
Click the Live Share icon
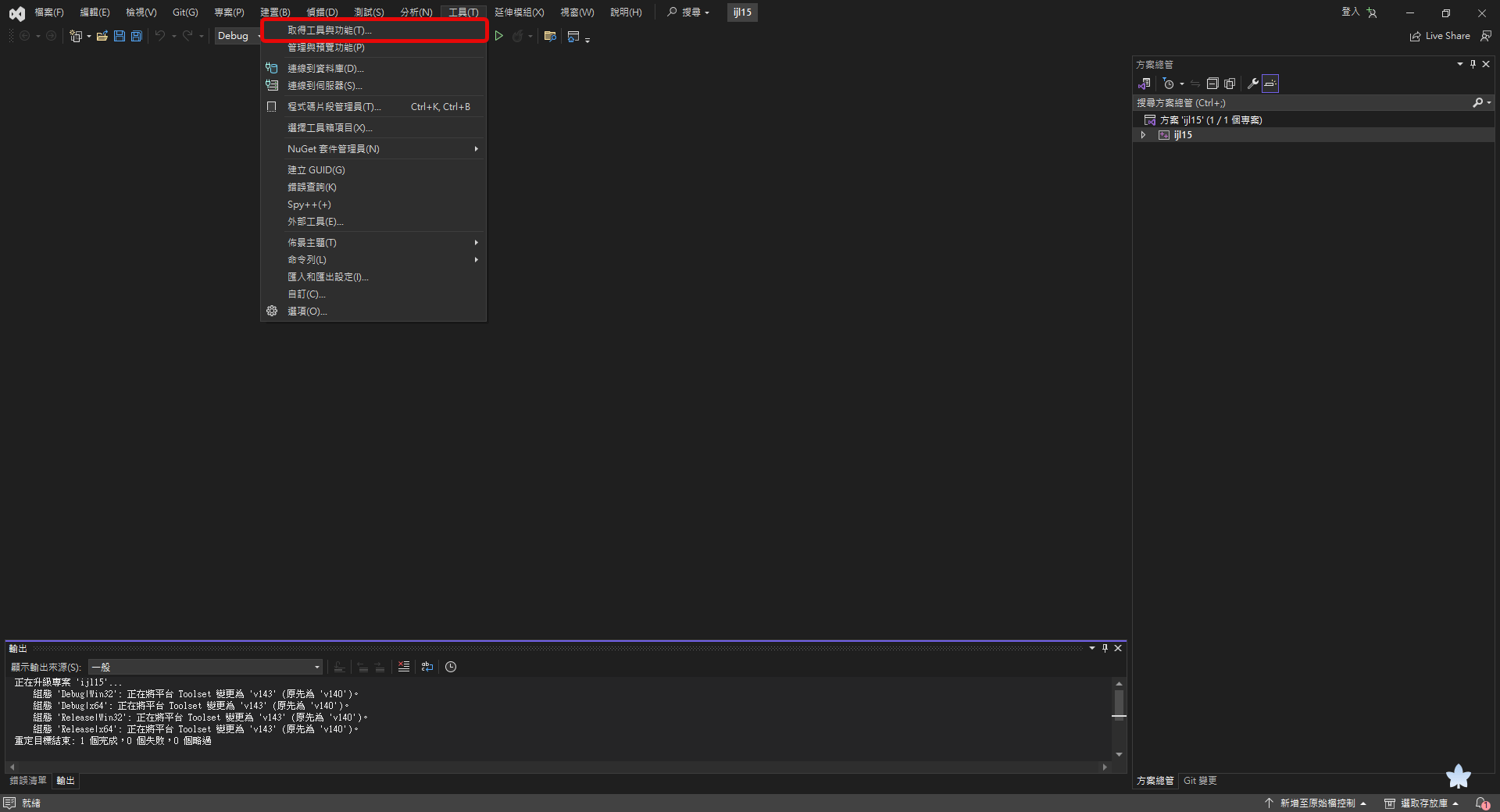point(1415,36)
